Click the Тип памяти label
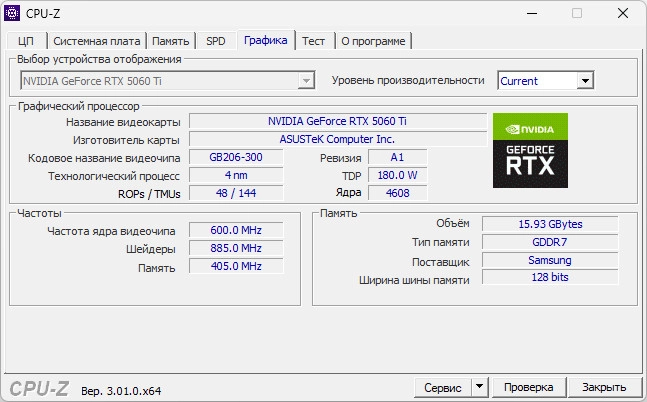The width and height of the screenshot is (647, 402). tap(441, 242)
